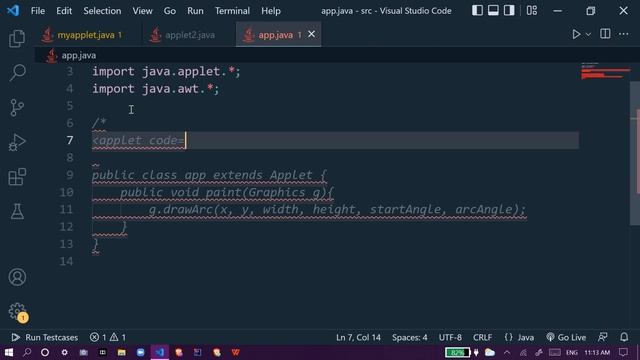
Task: Open Customize Layout menu
Action: [x=532, y=11]
